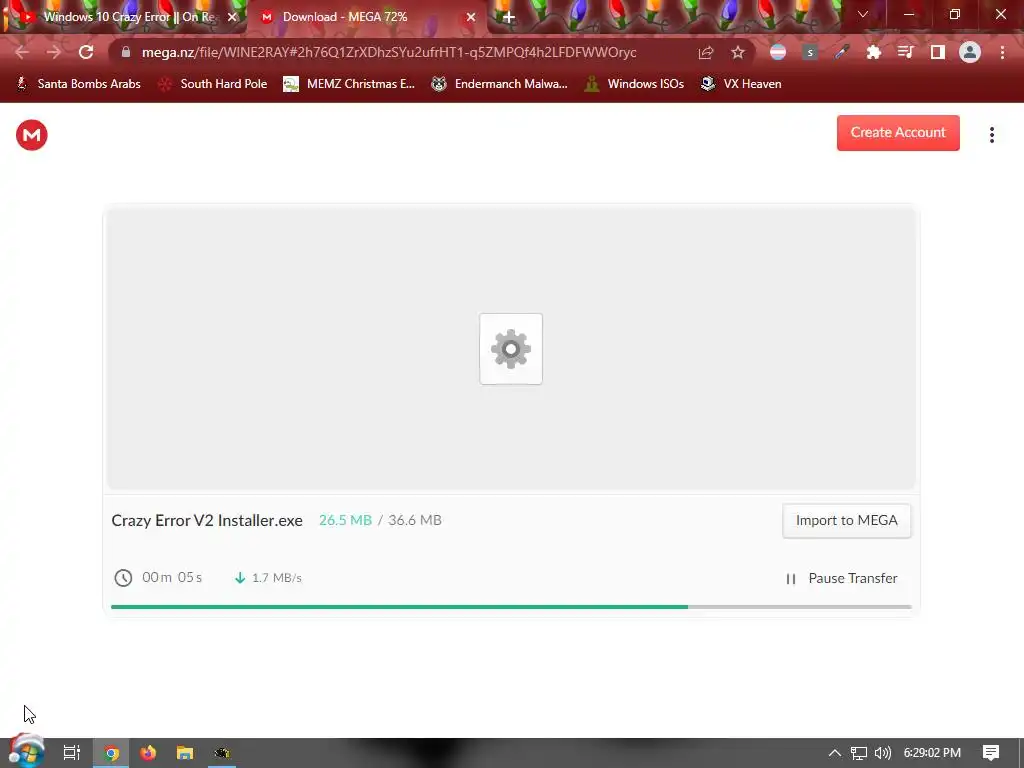Click the 6:29:02 PM clock

pos(932,753)
